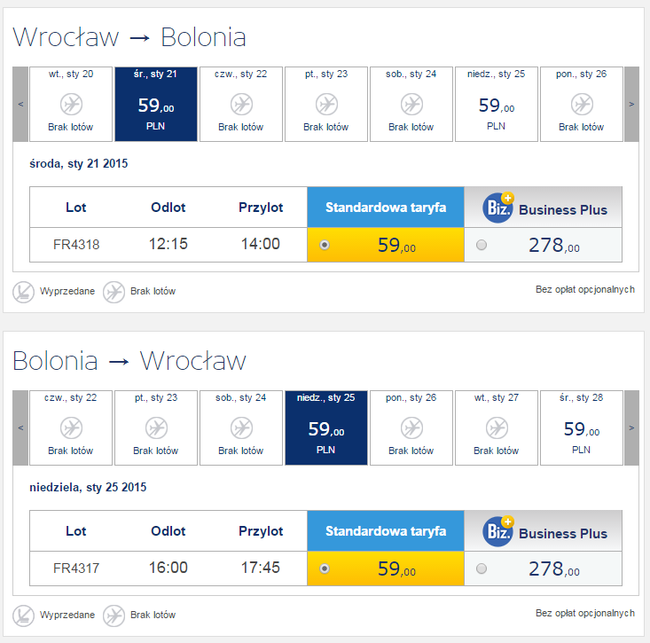Screen dimensions: 650x643
Task: Click flight number FR4318 in the table
Action: 76,244
